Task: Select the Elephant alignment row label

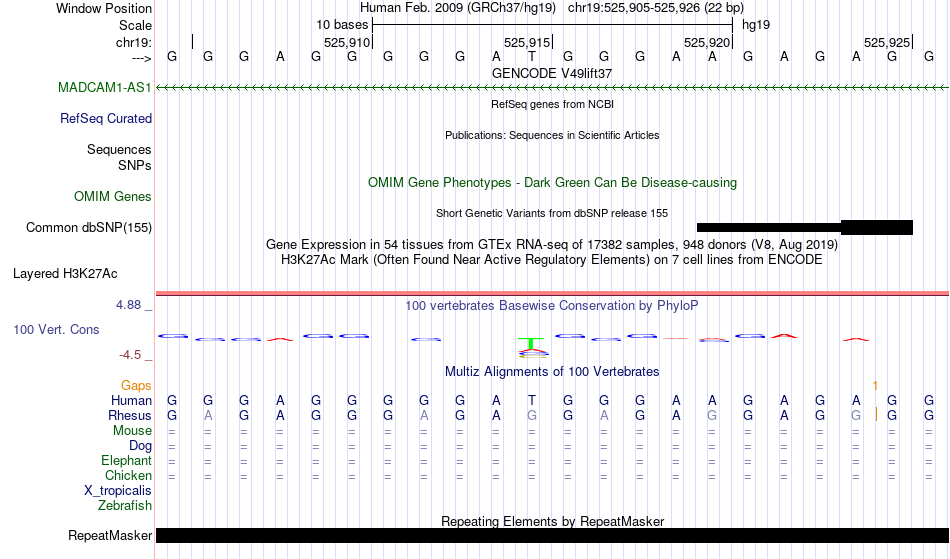Action: click(x=126, y=460)
